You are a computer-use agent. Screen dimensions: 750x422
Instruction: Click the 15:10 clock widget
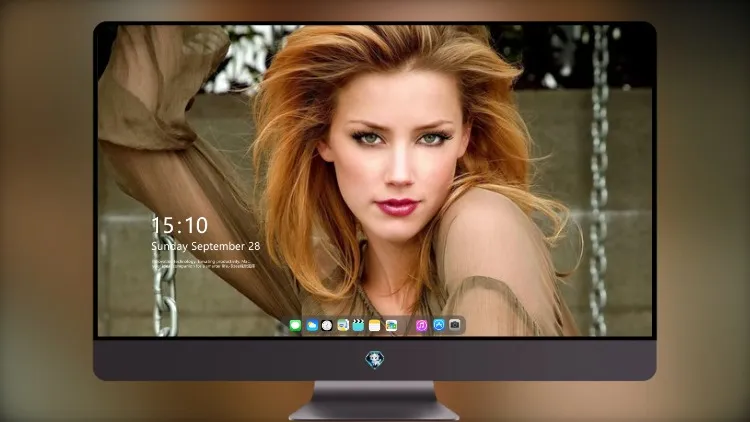179,225
